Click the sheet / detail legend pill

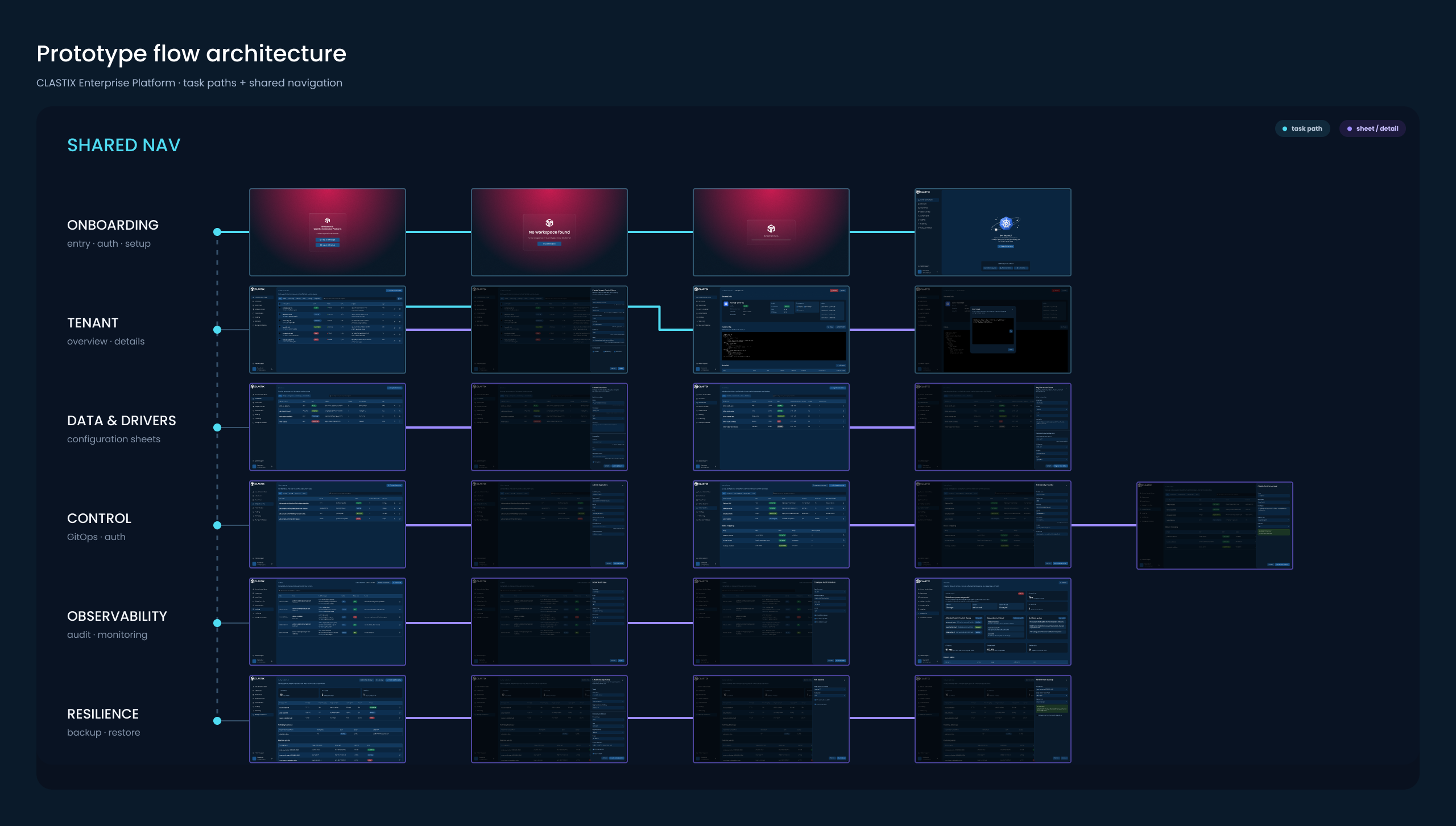pos(1372,128)
